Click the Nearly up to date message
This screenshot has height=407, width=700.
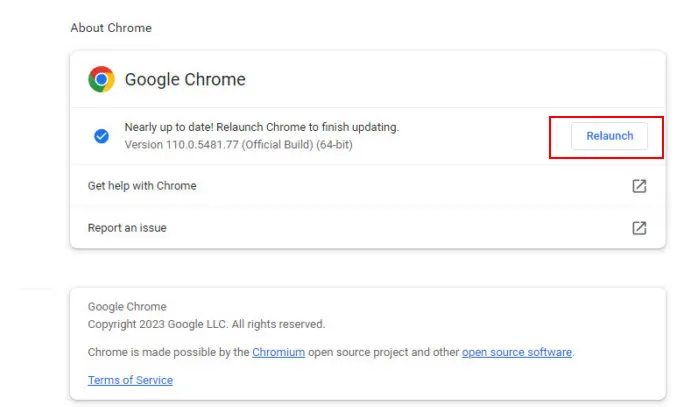click(261, 127)
